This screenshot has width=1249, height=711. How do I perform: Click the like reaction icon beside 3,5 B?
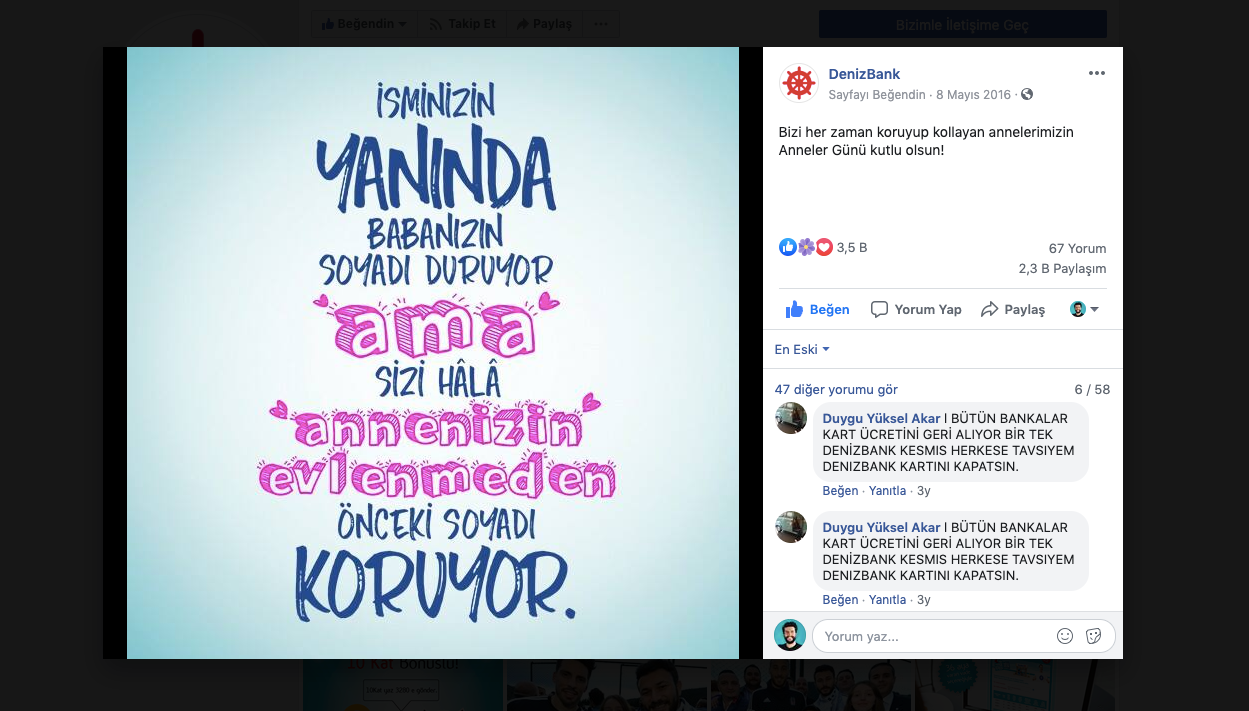click(788, 247)
